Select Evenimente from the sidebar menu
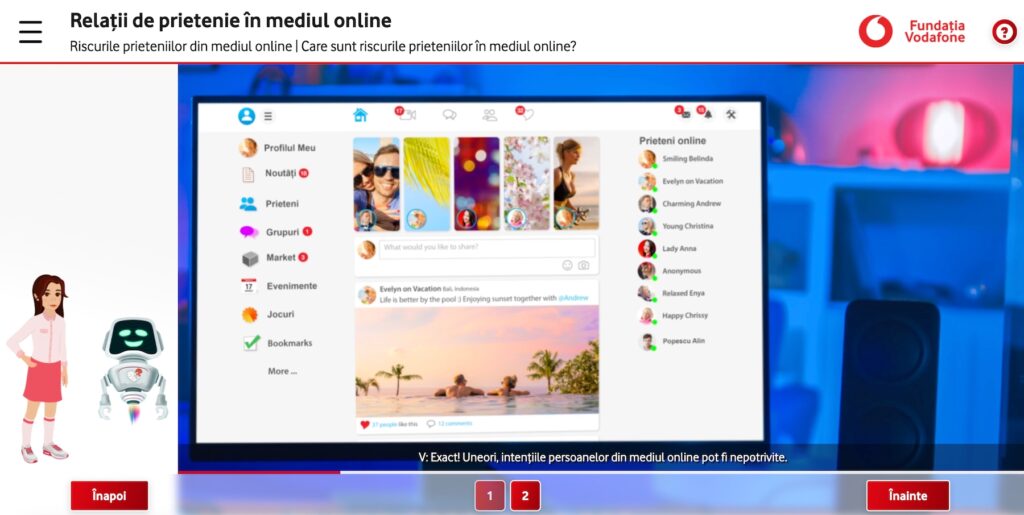This screenshot has width=1024, height=515. (x=291, y=286)
